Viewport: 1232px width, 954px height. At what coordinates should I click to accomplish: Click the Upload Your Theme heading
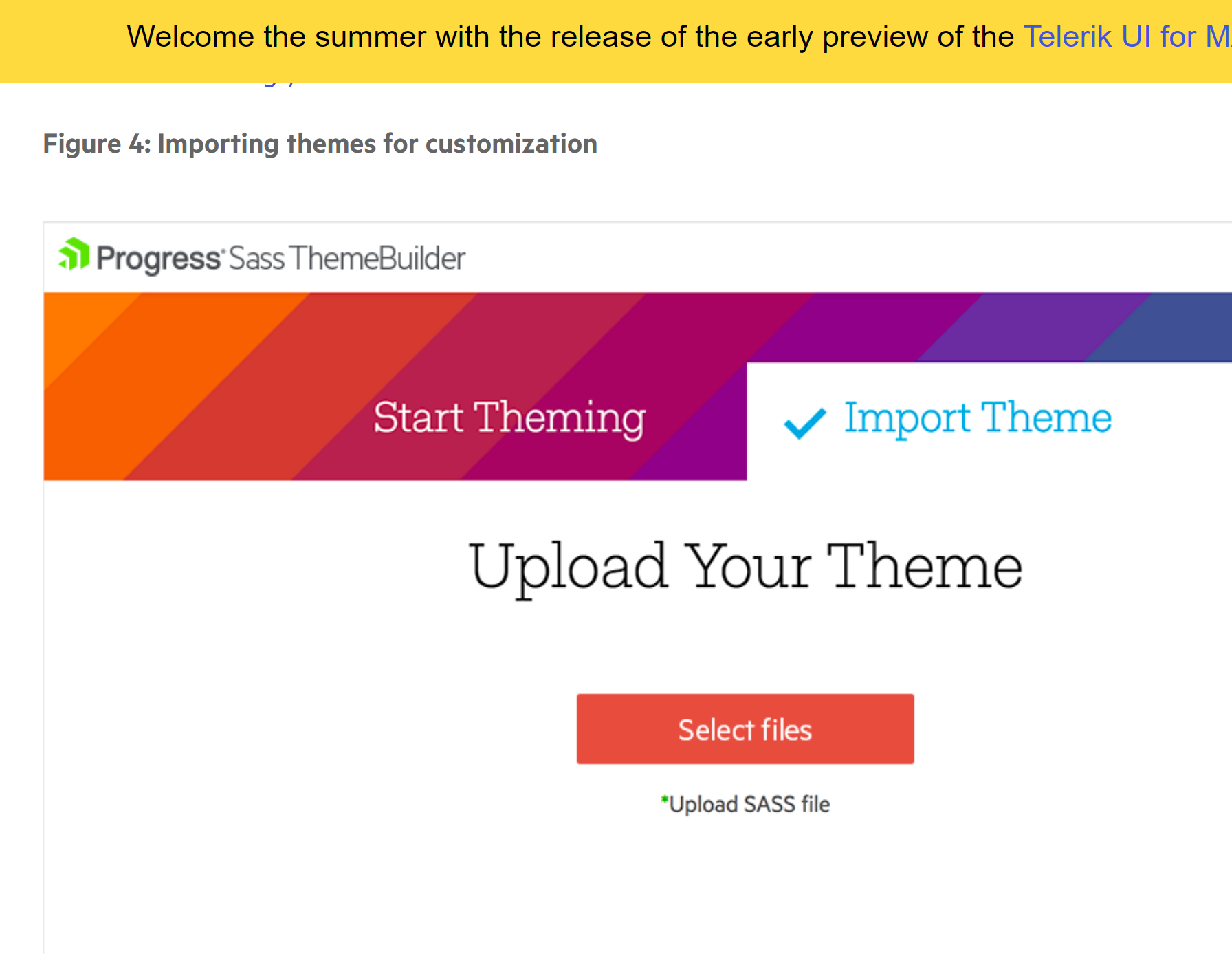[745, 567]
